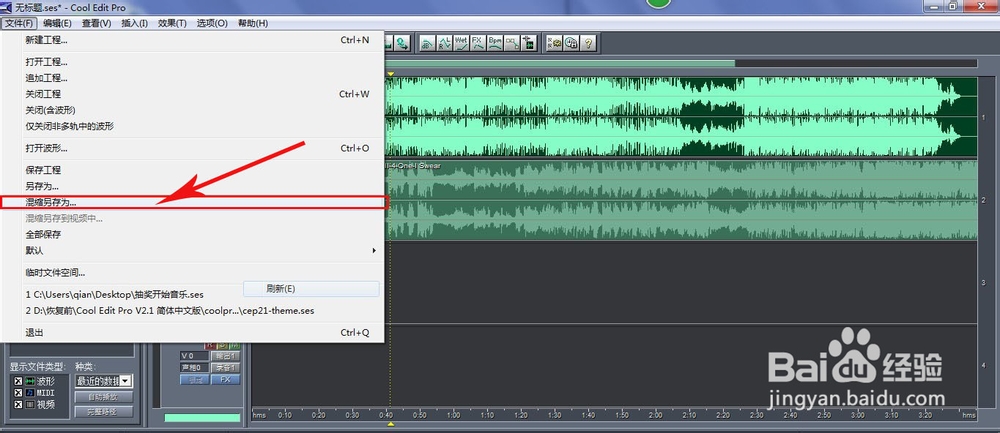The image size is (1000, 433).
Task: Click the 1:00 mark on time ruler
Action: (453, 415)
